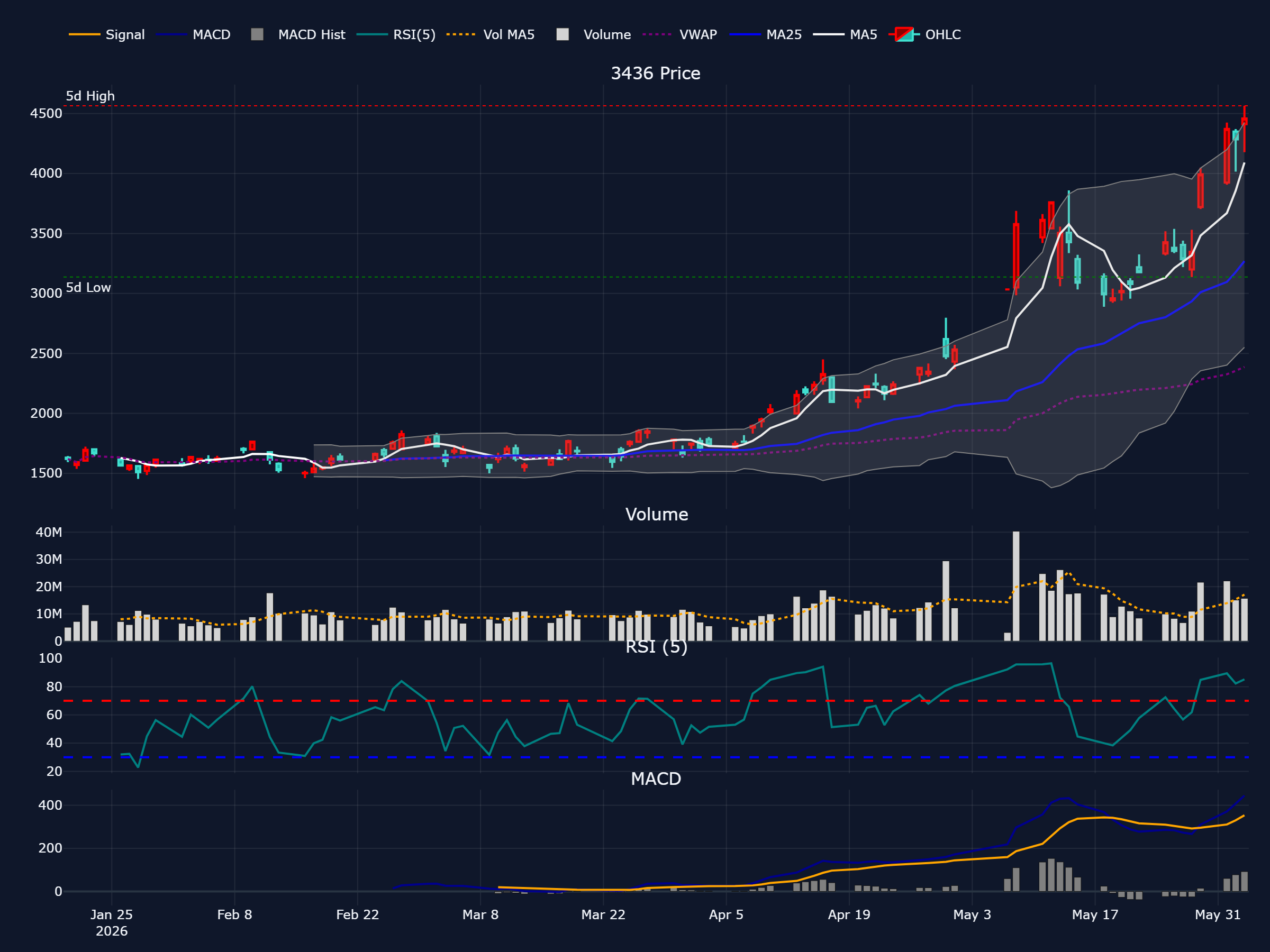Click the 'RSI (5)' subplot title

657,647
